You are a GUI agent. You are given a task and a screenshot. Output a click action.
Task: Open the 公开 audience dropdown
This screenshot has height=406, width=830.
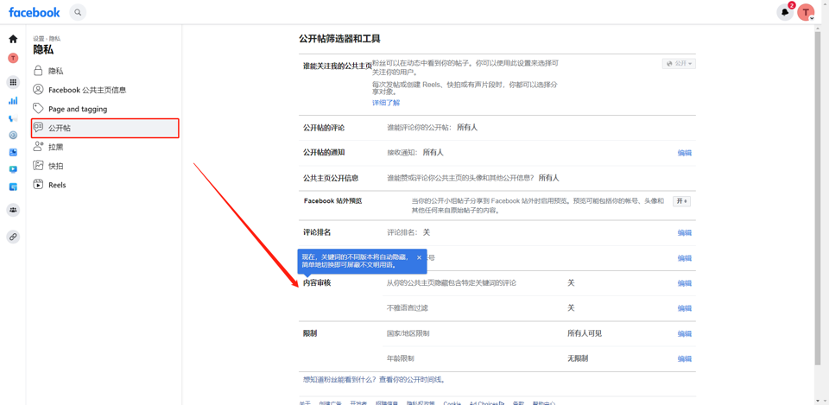[x=679, y=63]
